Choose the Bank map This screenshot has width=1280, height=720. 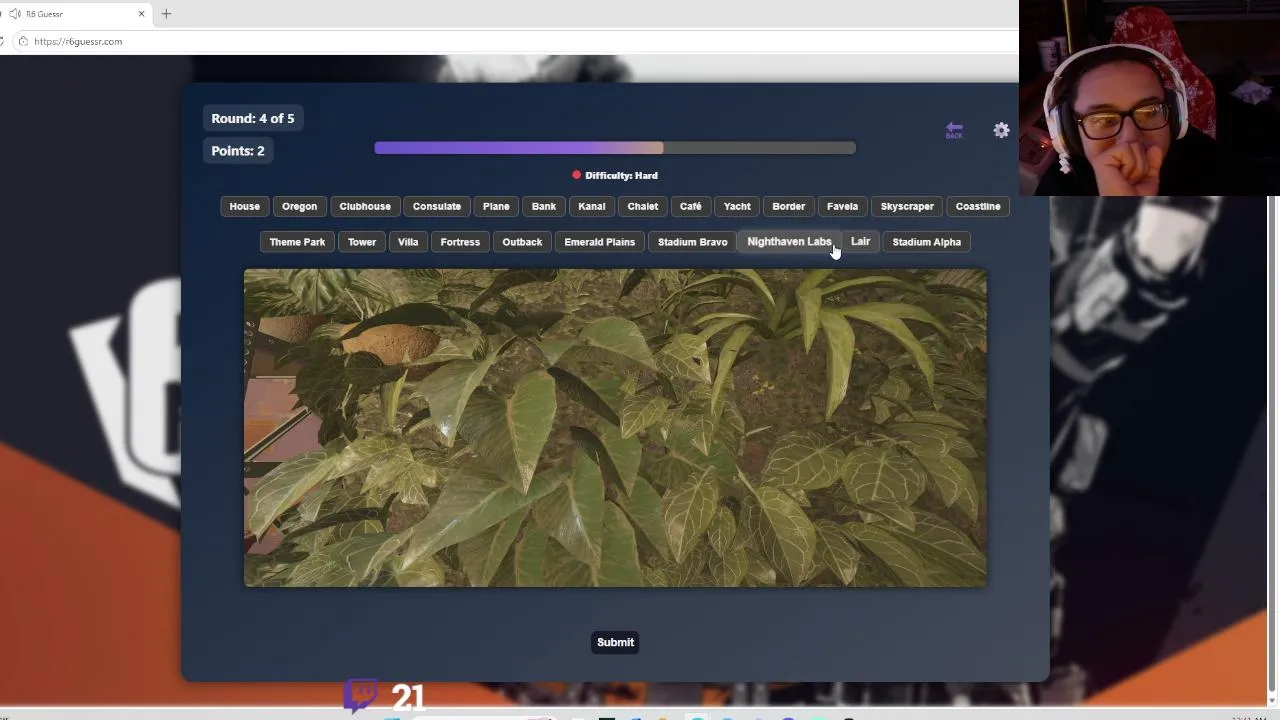pyautogui.click(x=544, y=206)
